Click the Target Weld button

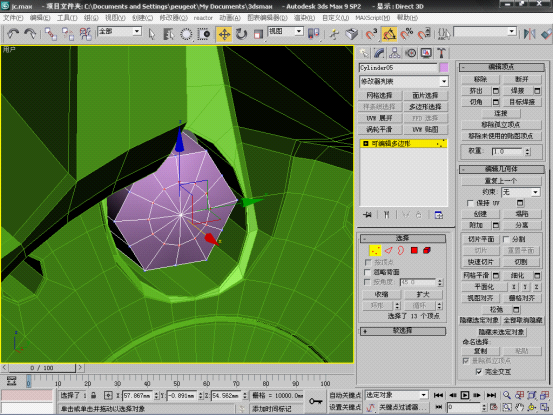coord(522,102)
